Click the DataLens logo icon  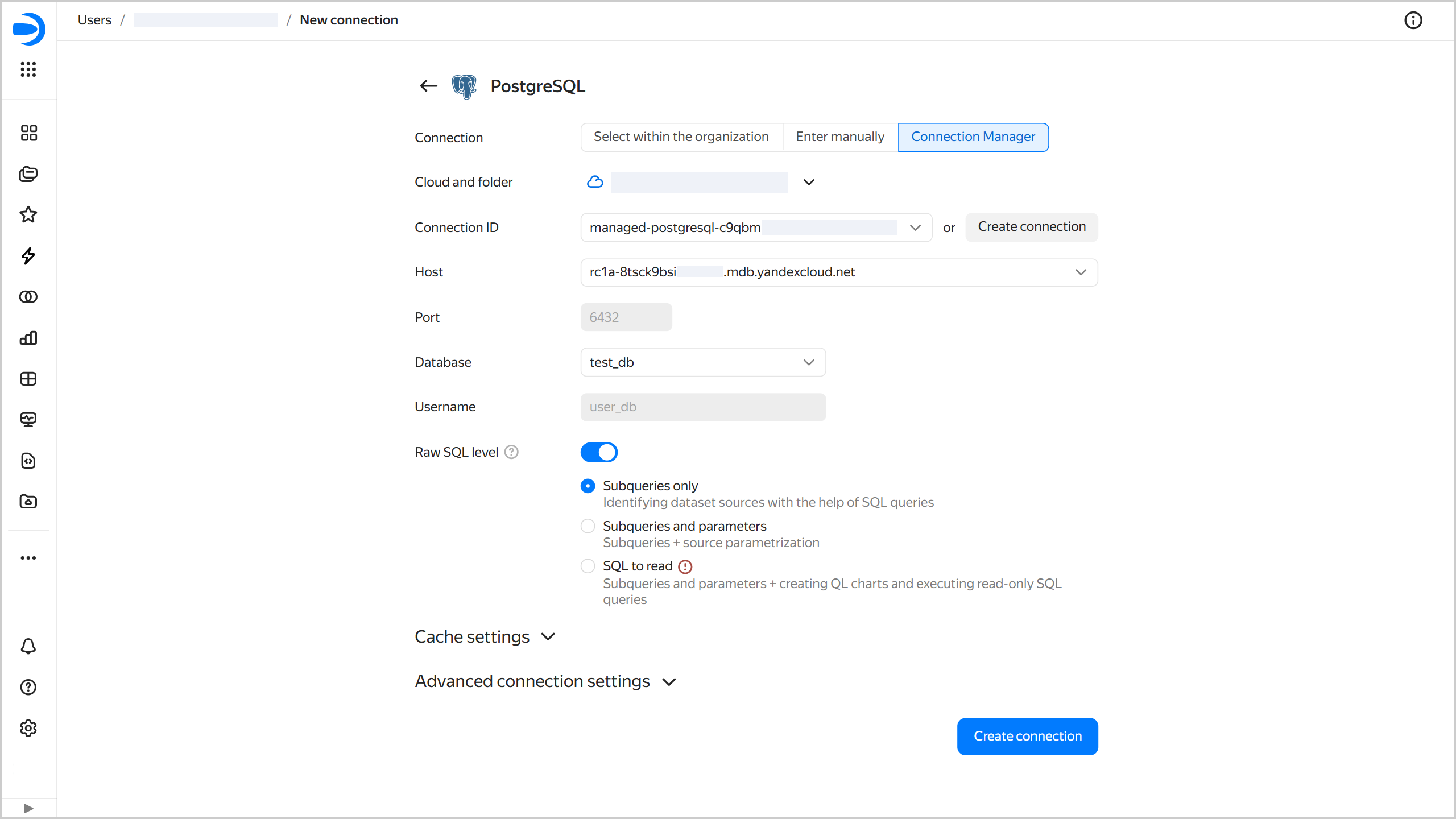tap(28, 28)
